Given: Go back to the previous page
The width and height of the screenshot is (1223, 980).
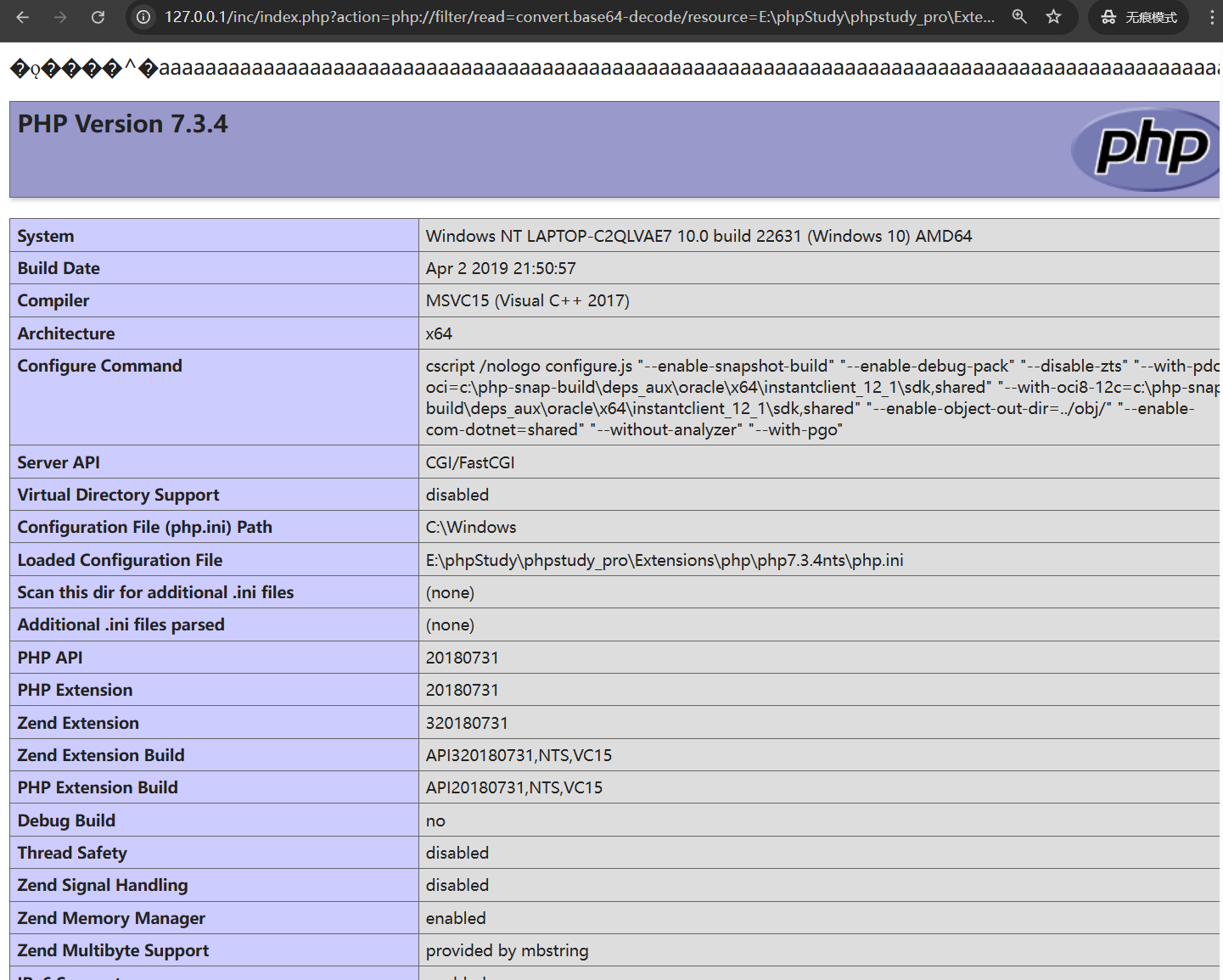Looking at the screenshot, I should point(23,17).
